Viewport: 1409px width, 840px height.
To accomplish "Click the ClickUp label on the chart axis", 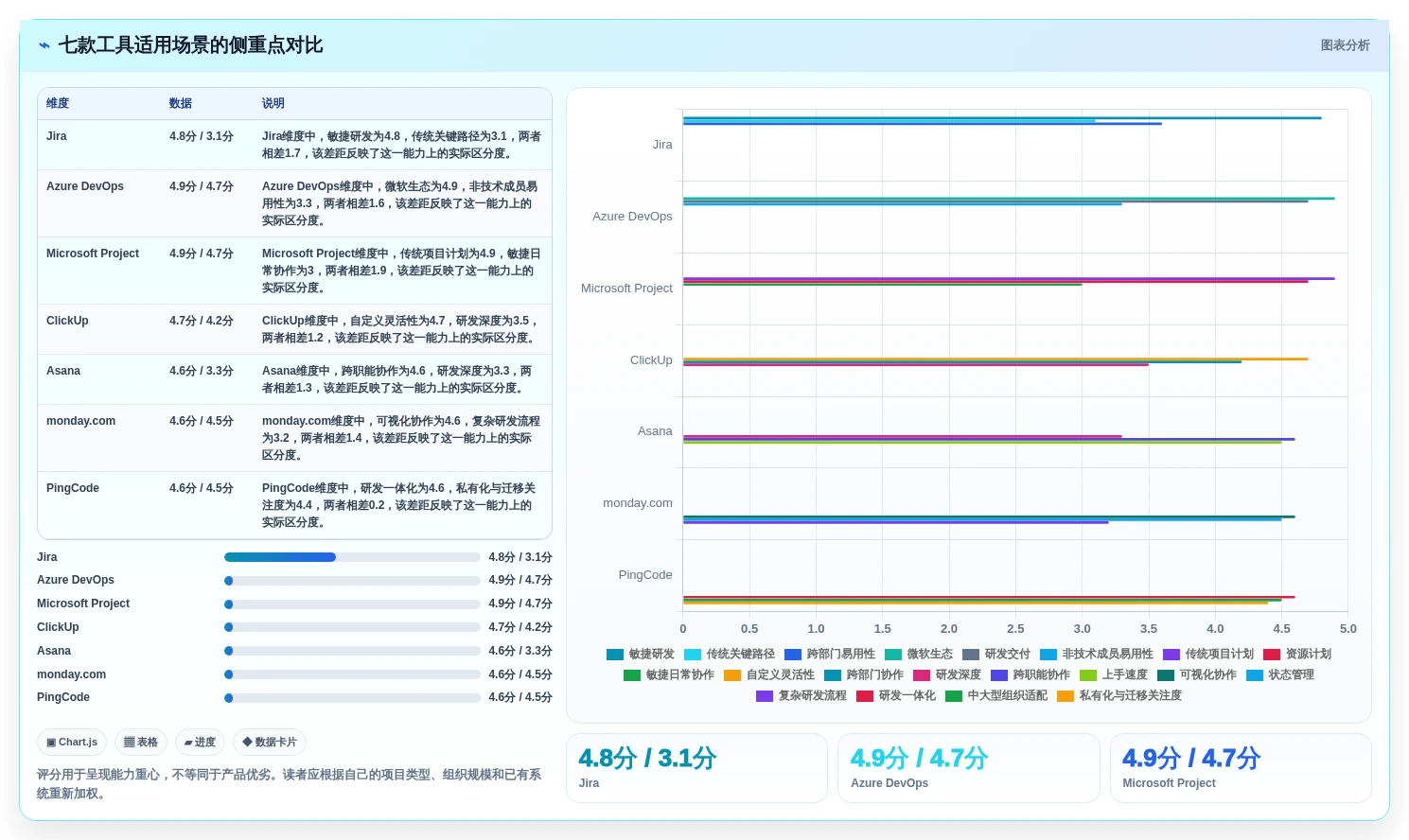I will coord(651,360).
